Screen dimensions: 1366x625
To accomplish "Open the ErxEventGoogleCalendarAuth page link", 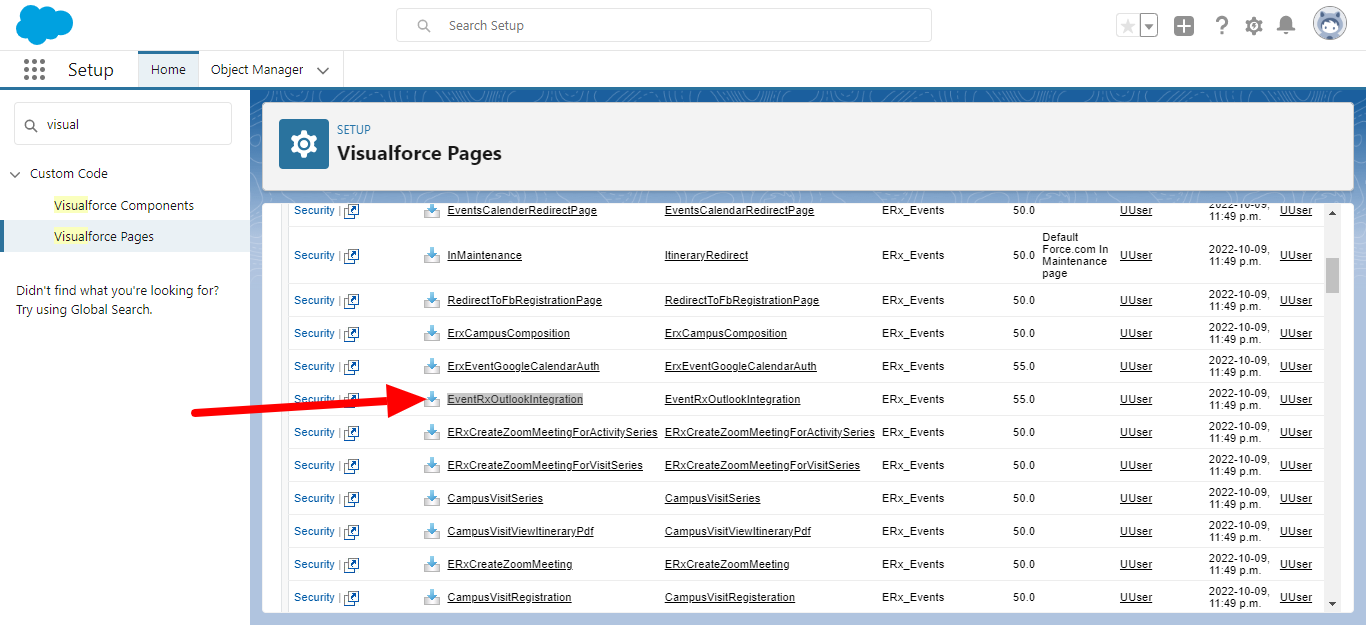I will point(523,366).
